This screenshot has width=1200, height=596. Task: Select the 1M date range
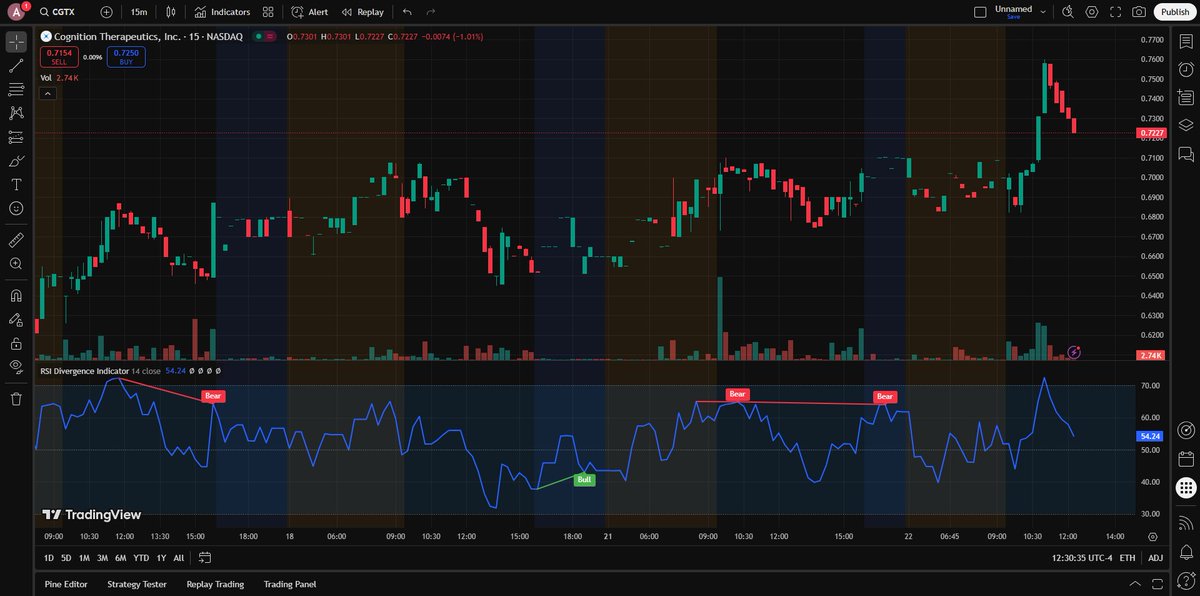click(84, 558)
